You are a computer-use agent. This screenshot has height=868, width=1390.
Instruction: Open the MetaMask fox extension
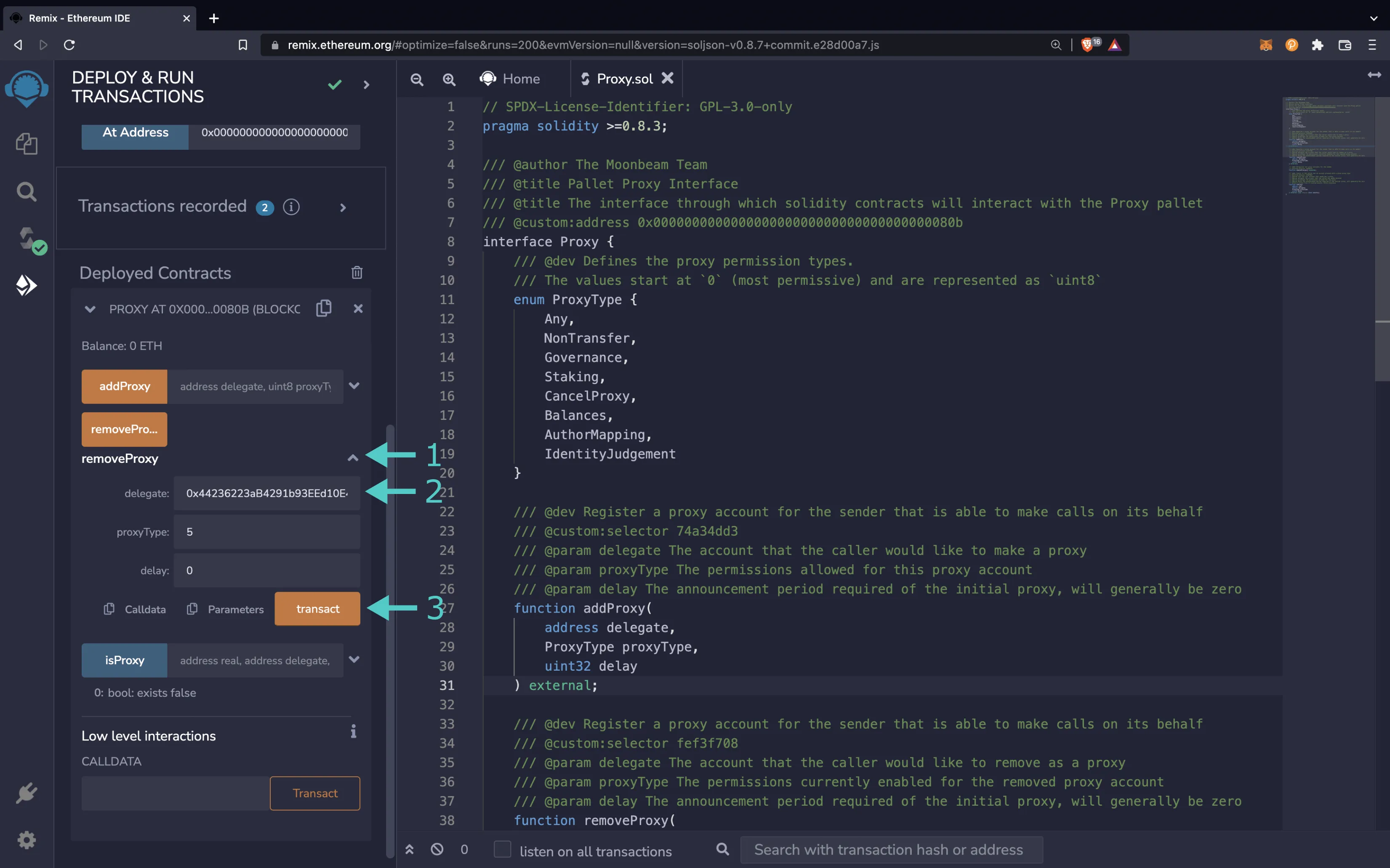(x=1266, y=45)
